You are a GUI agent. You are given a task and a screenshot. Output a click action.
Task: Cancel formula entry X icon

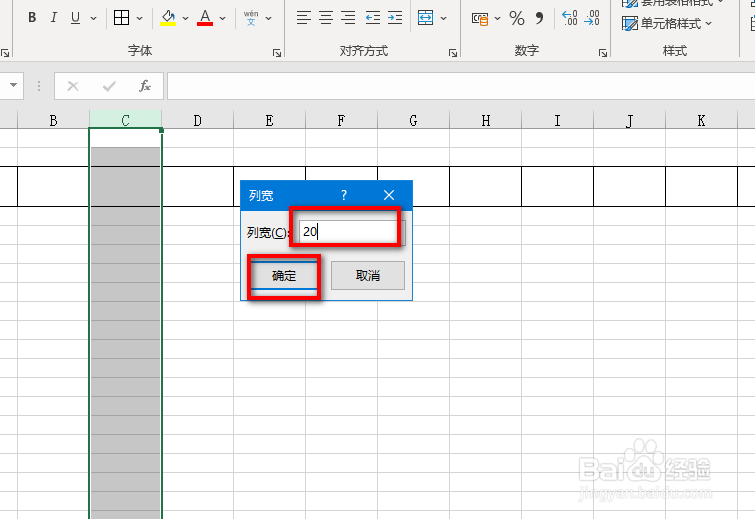(73, 86)
